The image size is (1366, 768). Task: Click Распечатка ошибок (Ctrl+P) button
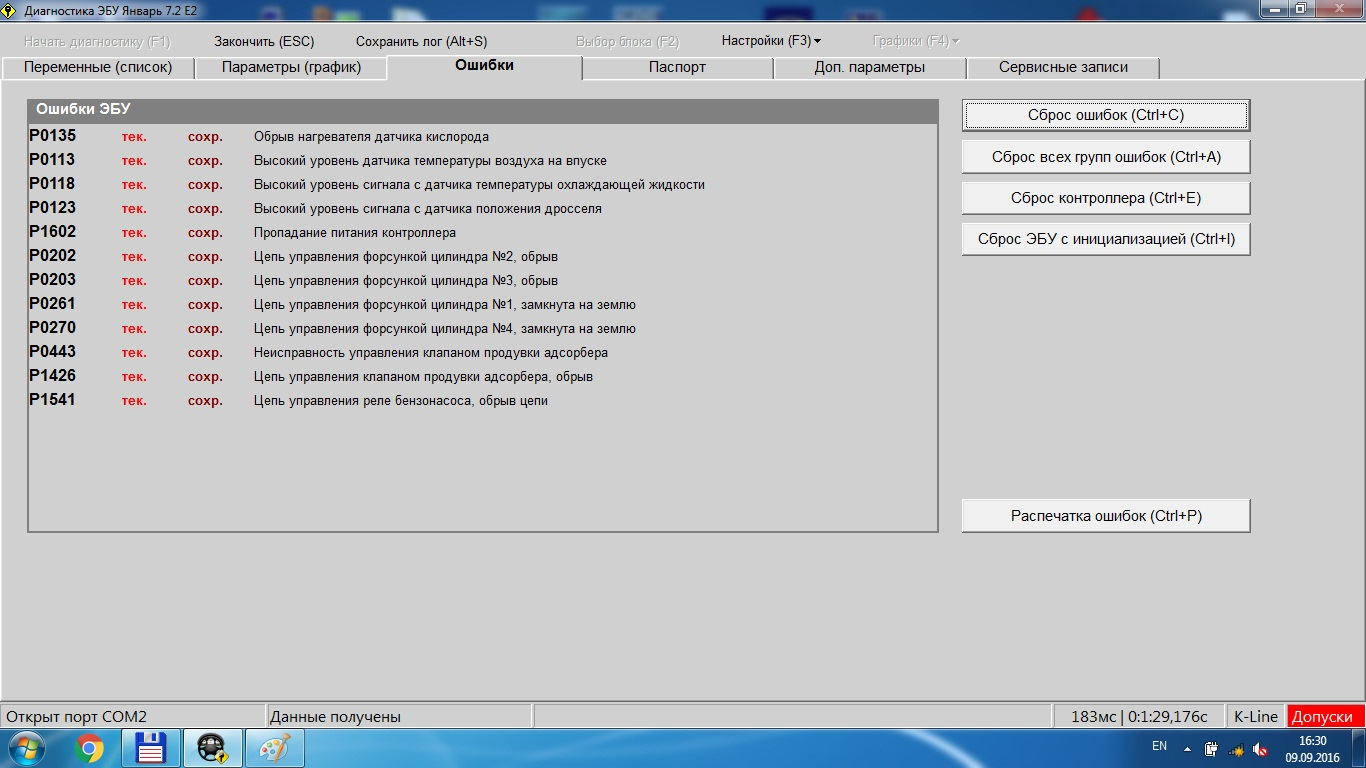(x=1106, y=516)
